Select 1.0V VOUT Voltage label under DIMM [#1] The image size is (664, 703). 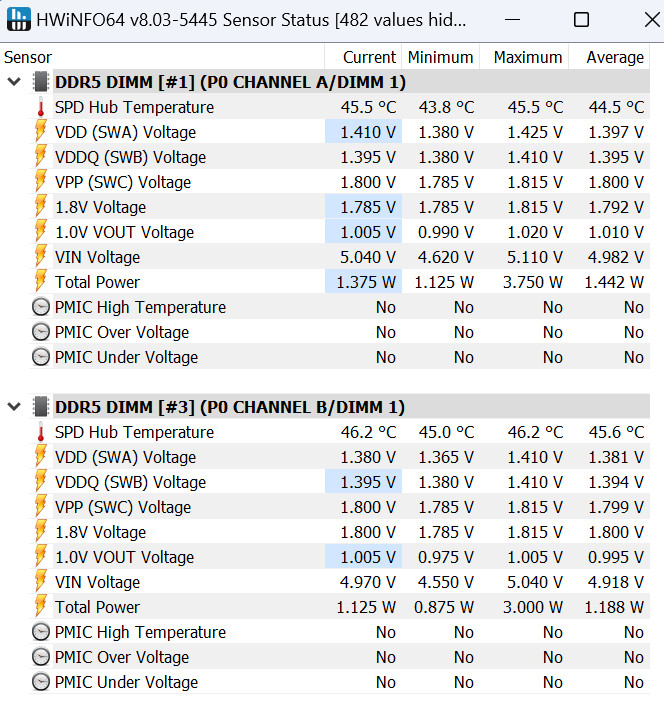pyautogui.click(x=125, y=232)
